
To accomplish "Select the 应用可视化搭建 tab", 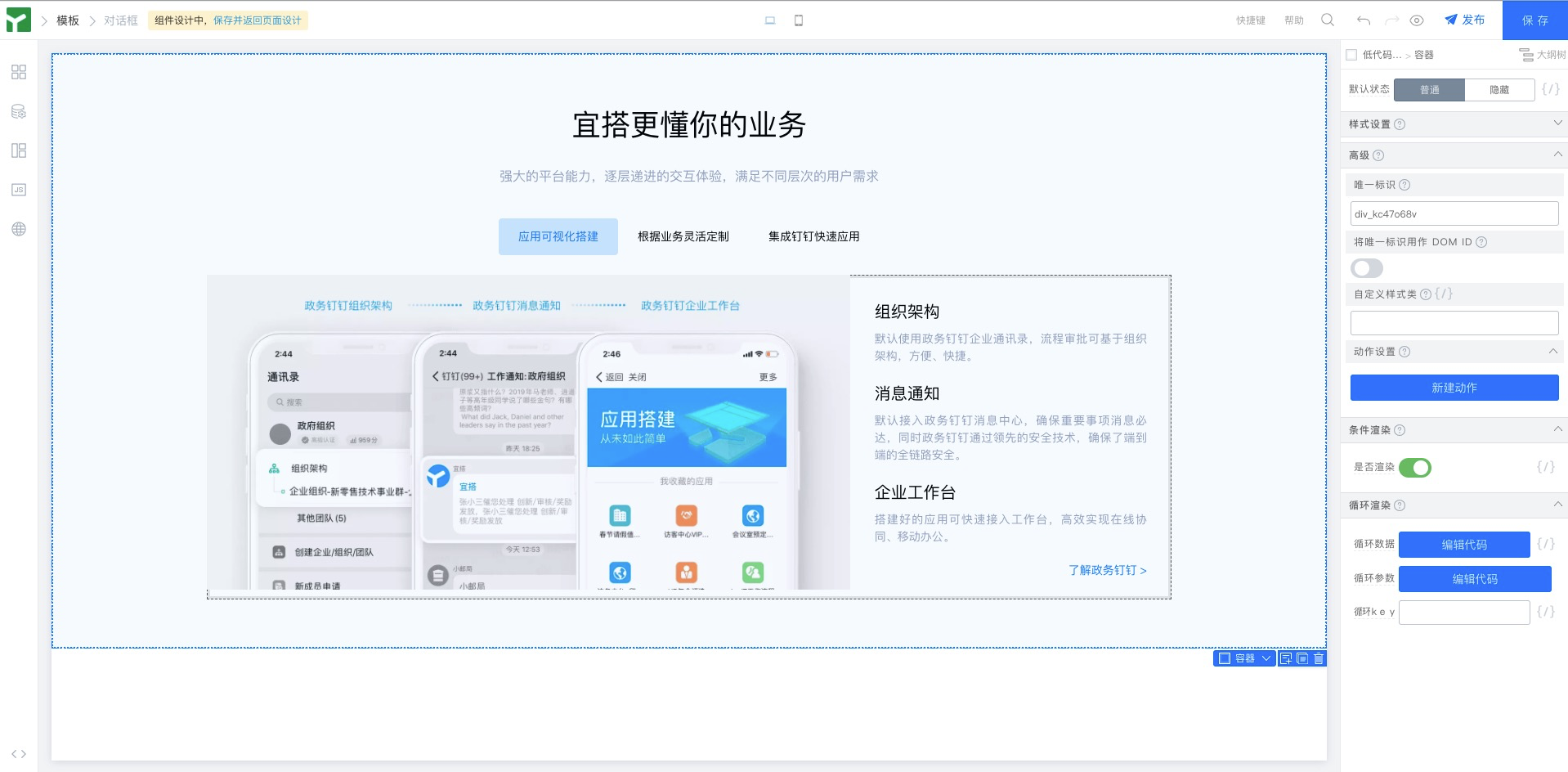I will (558, 236).
